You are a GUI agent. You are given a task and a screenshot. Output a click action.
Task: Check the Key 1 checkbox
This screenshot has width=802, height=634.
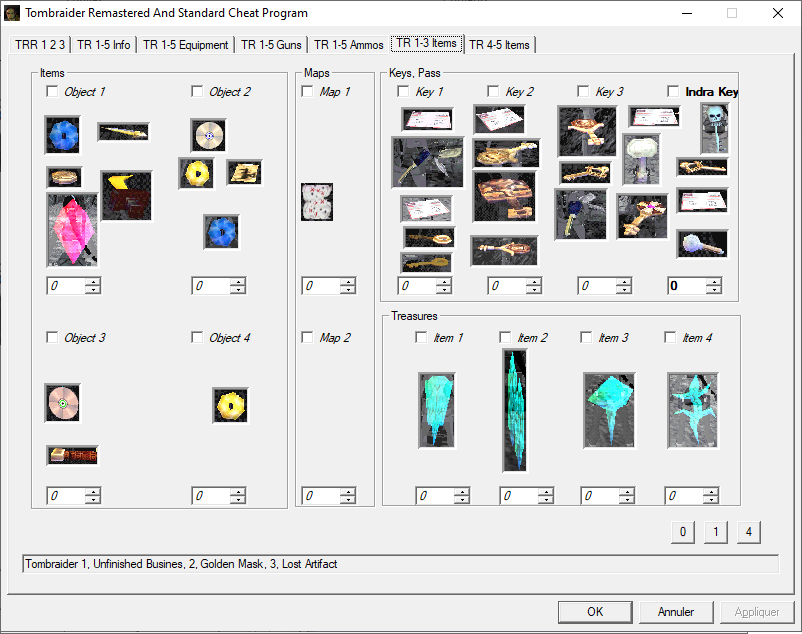(x=404, y=92)
